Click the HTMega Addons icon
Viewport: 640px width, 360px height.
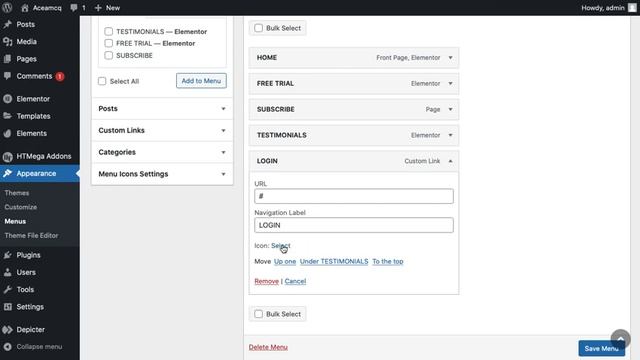pos(7,156)
